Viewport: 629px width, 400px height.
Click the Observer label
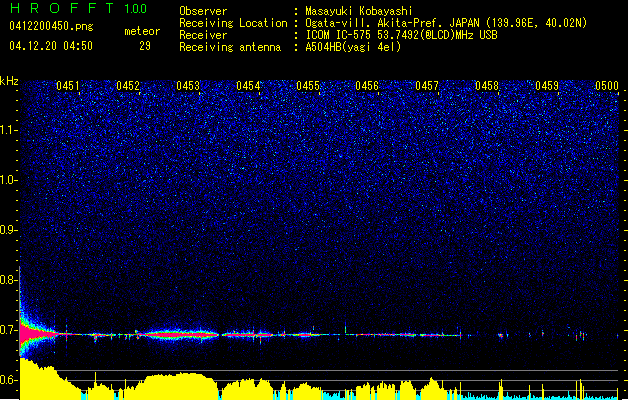click(x=203, y=11)
